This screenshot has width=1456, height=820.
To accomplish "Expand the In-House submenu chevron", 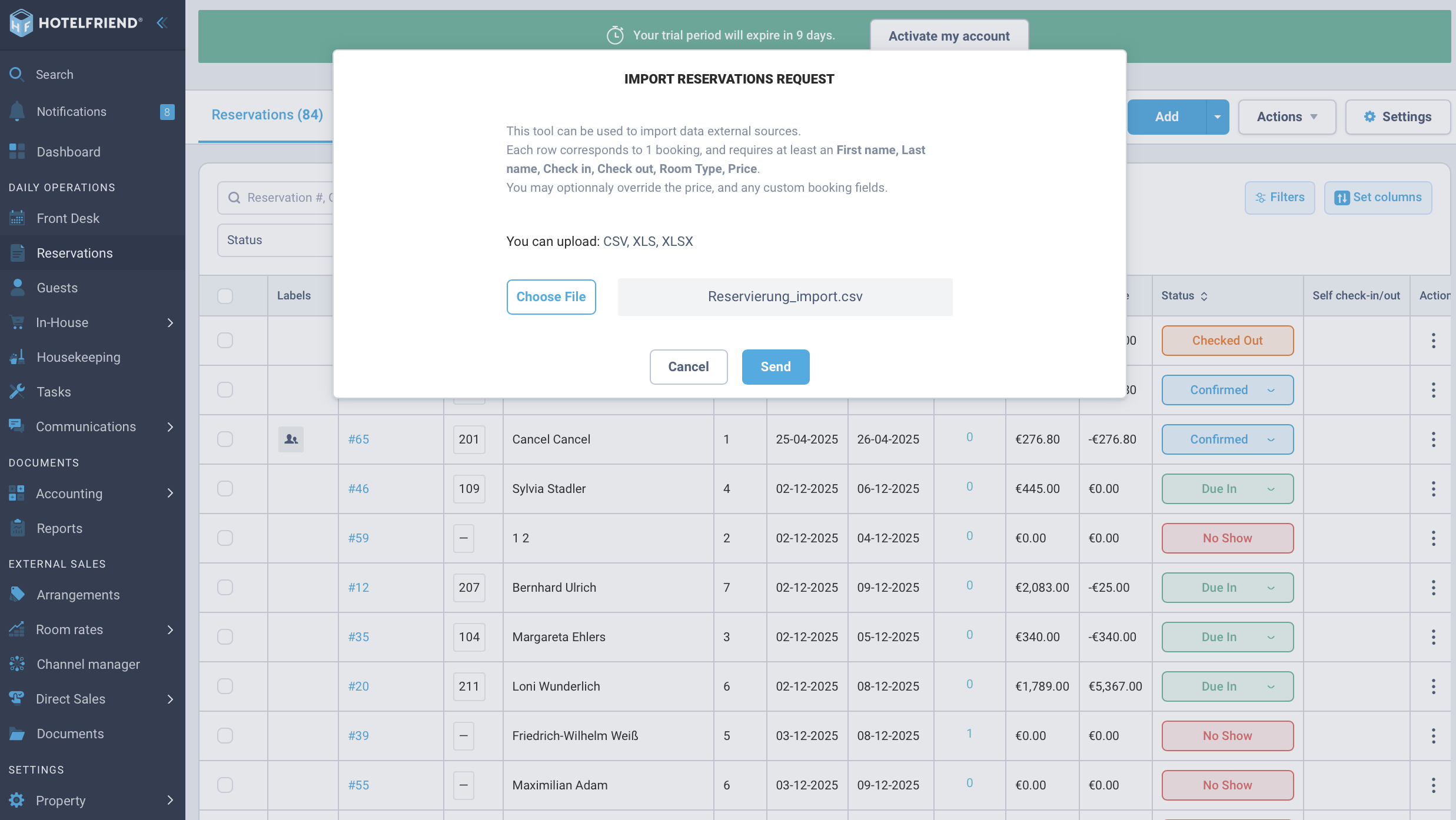I will (x=170, y=322).
